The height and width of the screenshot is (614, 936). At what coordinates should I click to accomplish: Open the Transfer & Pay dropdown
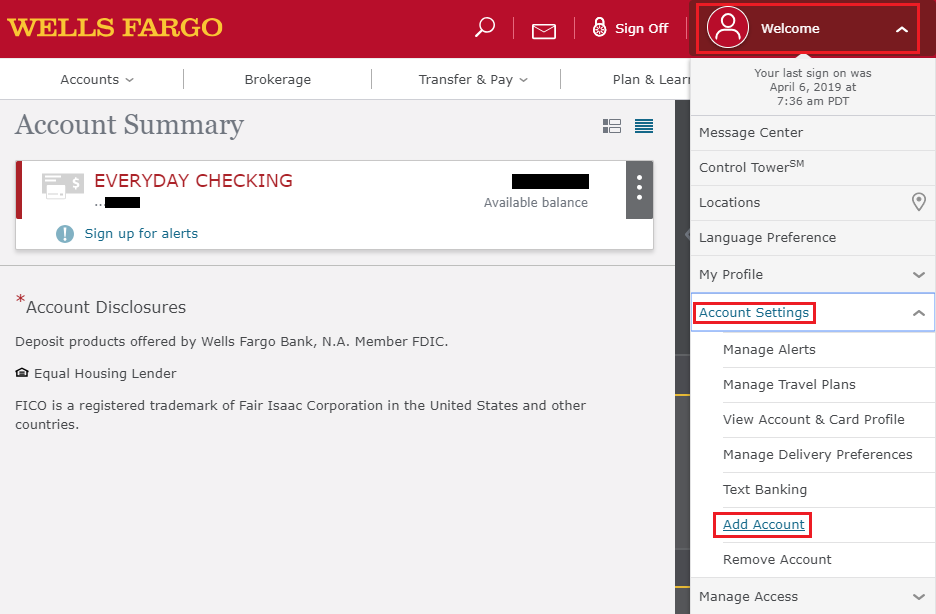pos(473,79)
